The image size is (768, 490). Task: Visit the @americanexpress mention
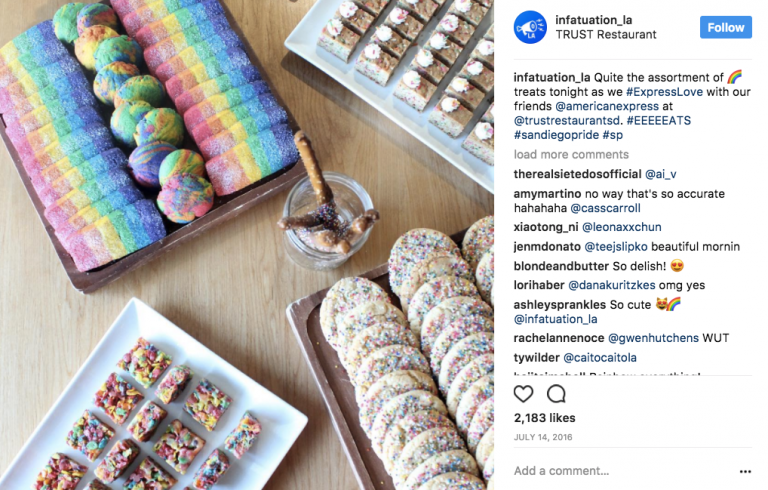coord(607,106)
